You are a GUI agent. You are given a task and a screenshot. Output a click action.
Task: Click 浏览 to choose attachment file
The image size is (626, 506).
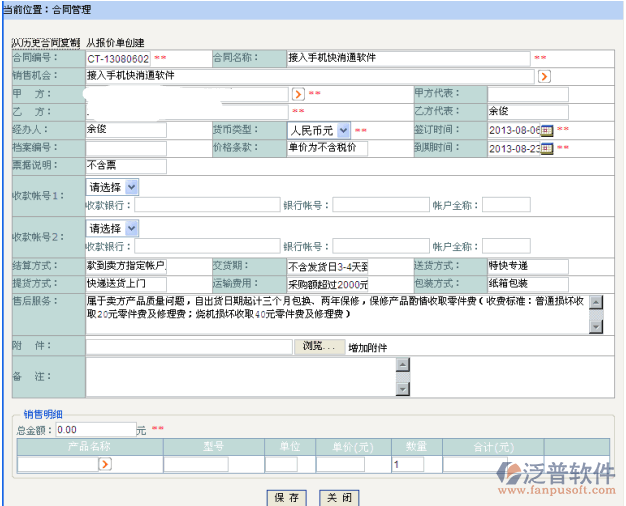[321, 346]
